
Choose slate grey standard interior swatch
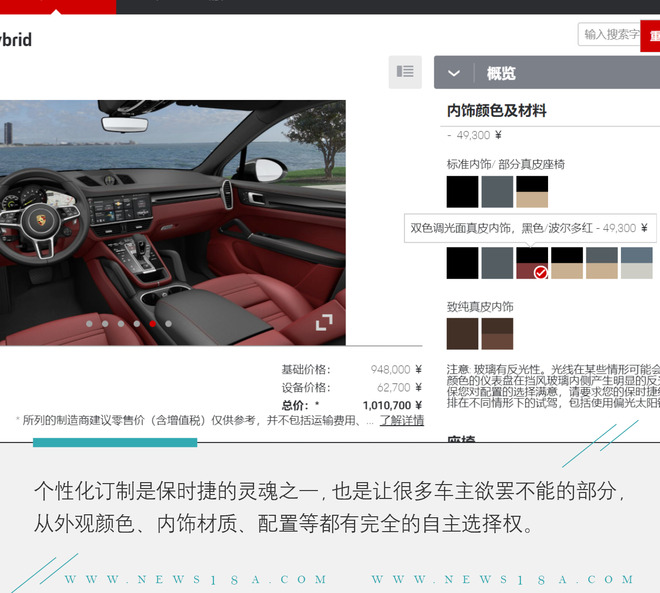(x=497, y=192)
